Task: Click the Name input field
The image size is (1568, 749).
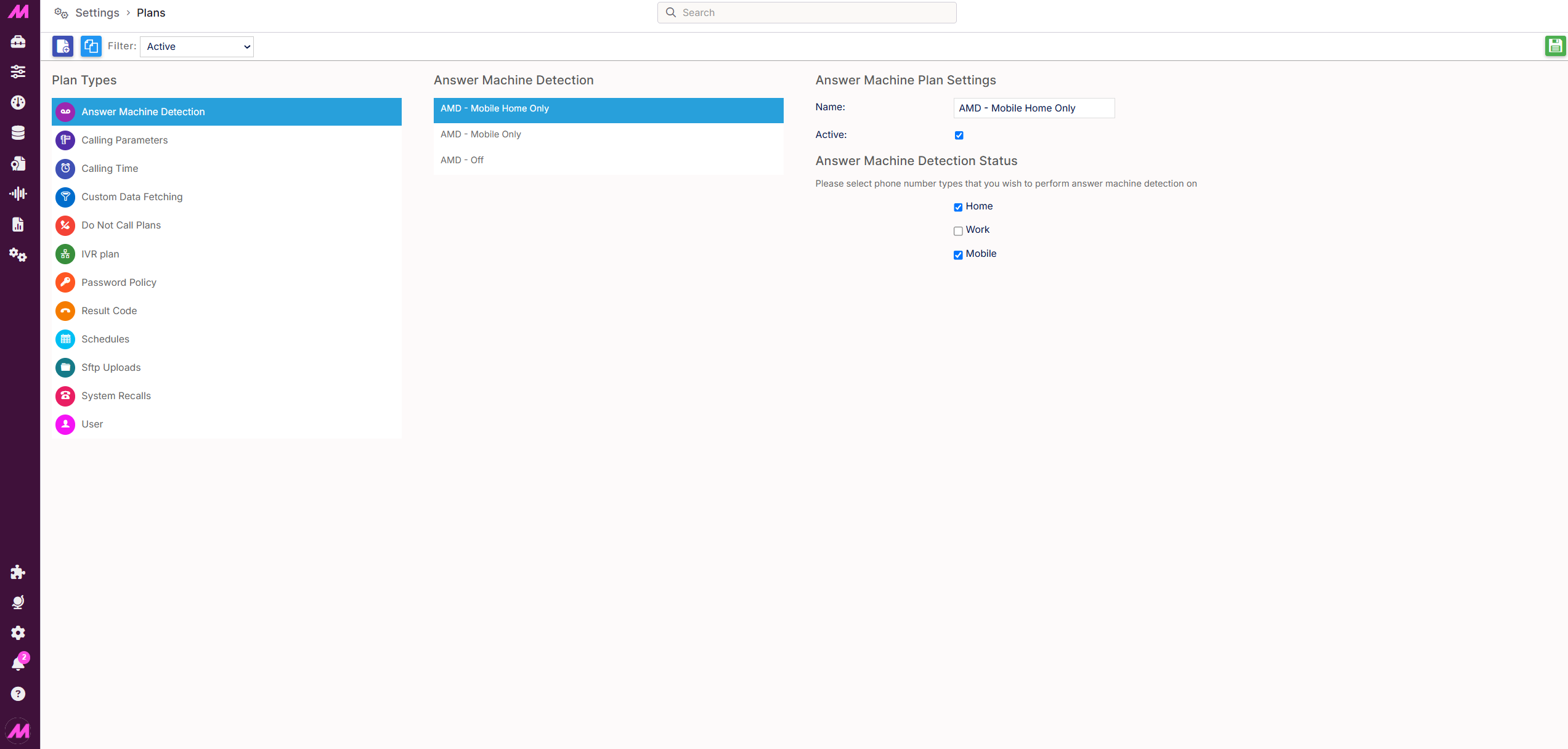Action: [1034, 108]
